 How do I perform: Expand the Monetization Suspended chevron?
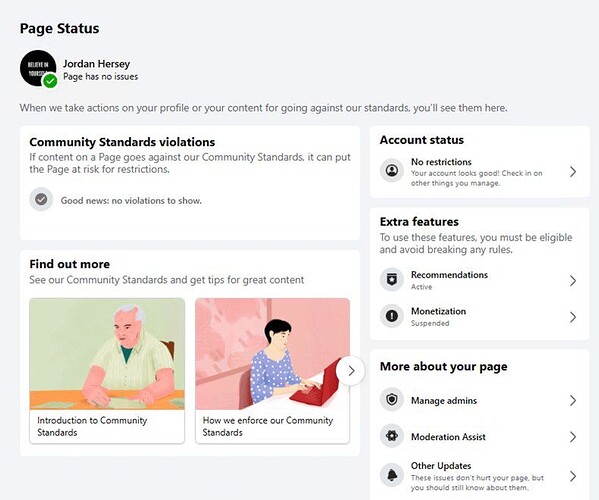pos(573,317)
